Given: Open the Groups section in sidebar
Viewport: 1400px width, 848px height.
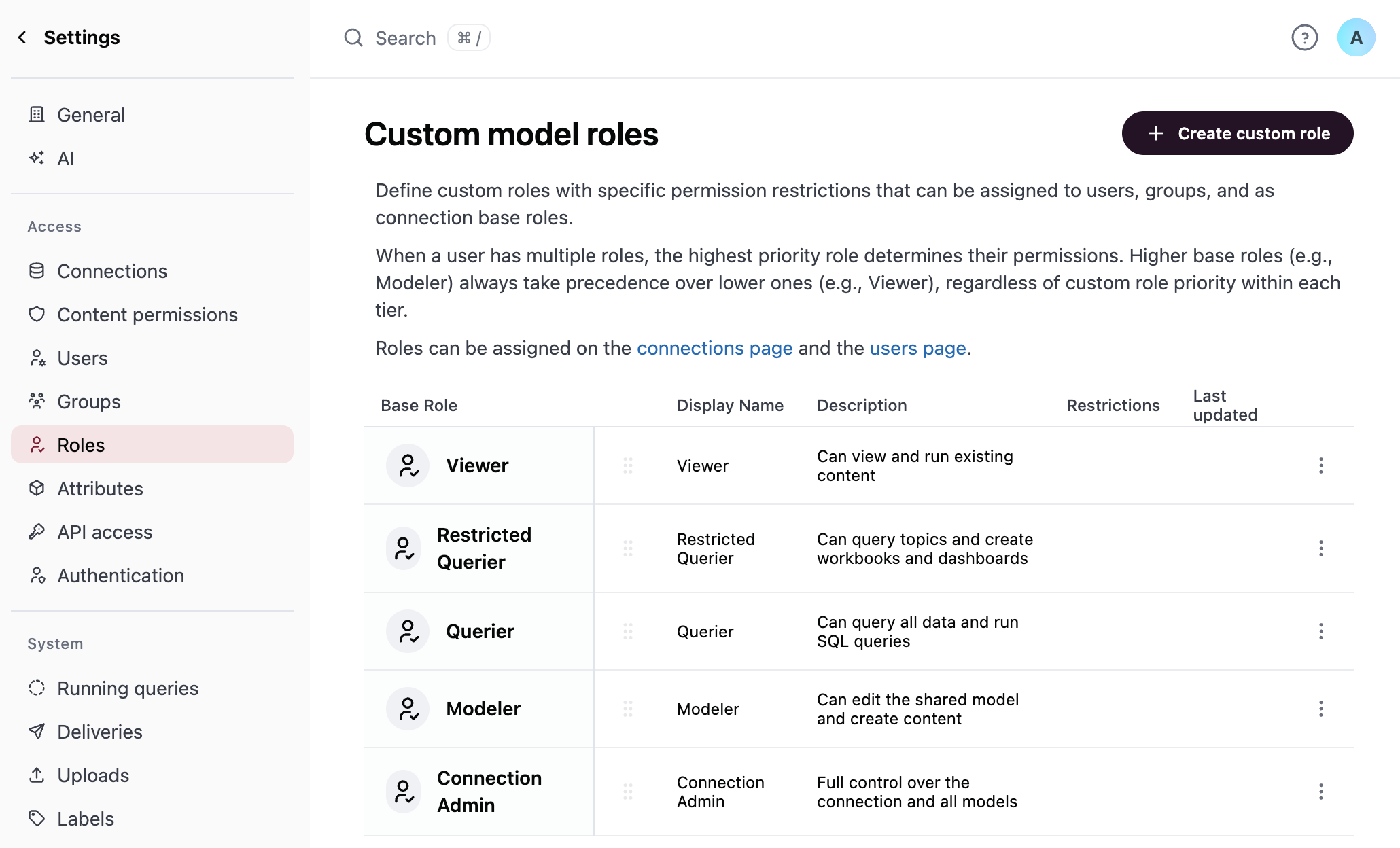Looking at the screenshot, I should tap(89, 401).
